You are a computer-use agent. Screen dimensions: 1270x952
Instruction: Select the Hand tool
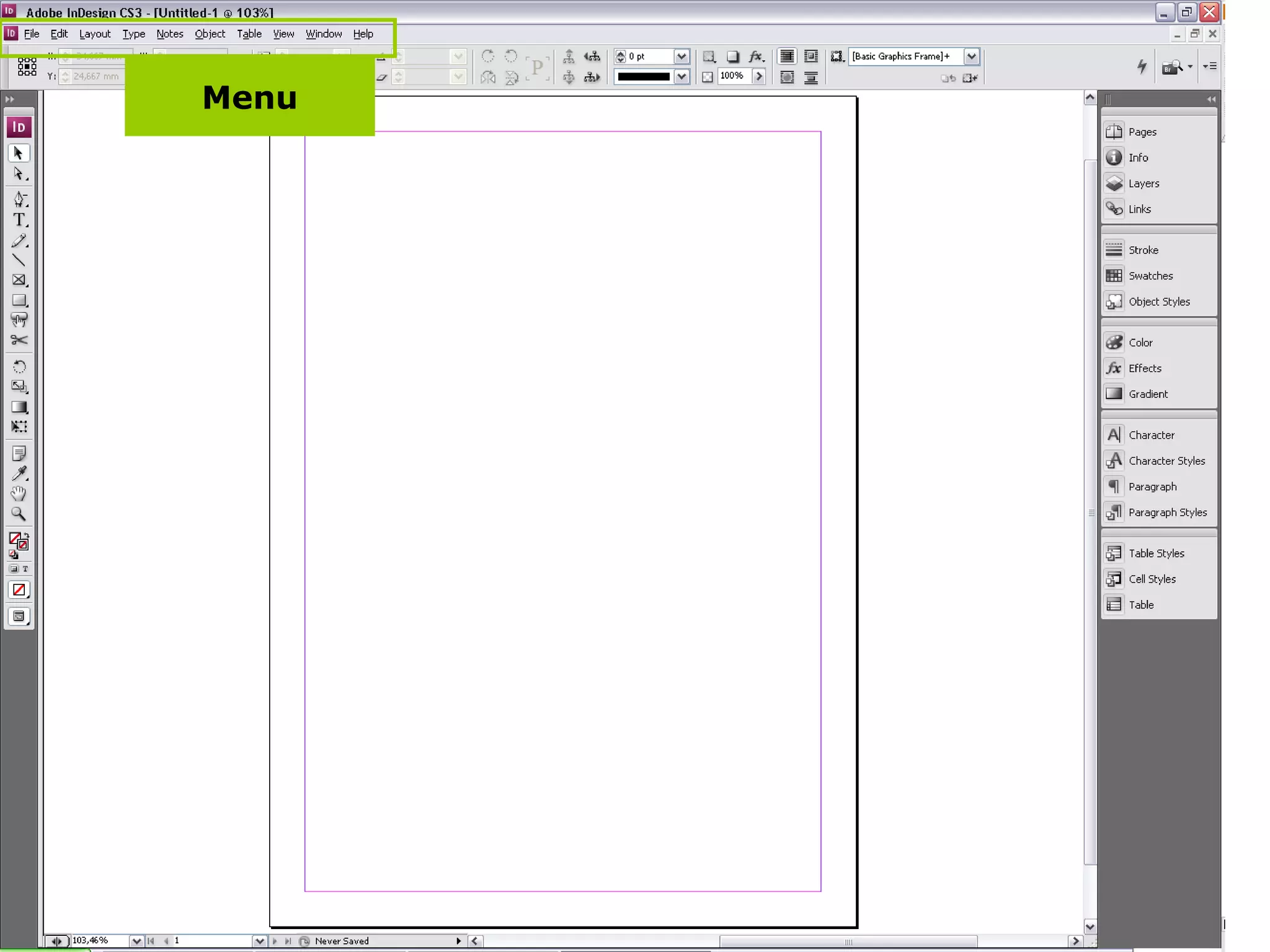19,494
